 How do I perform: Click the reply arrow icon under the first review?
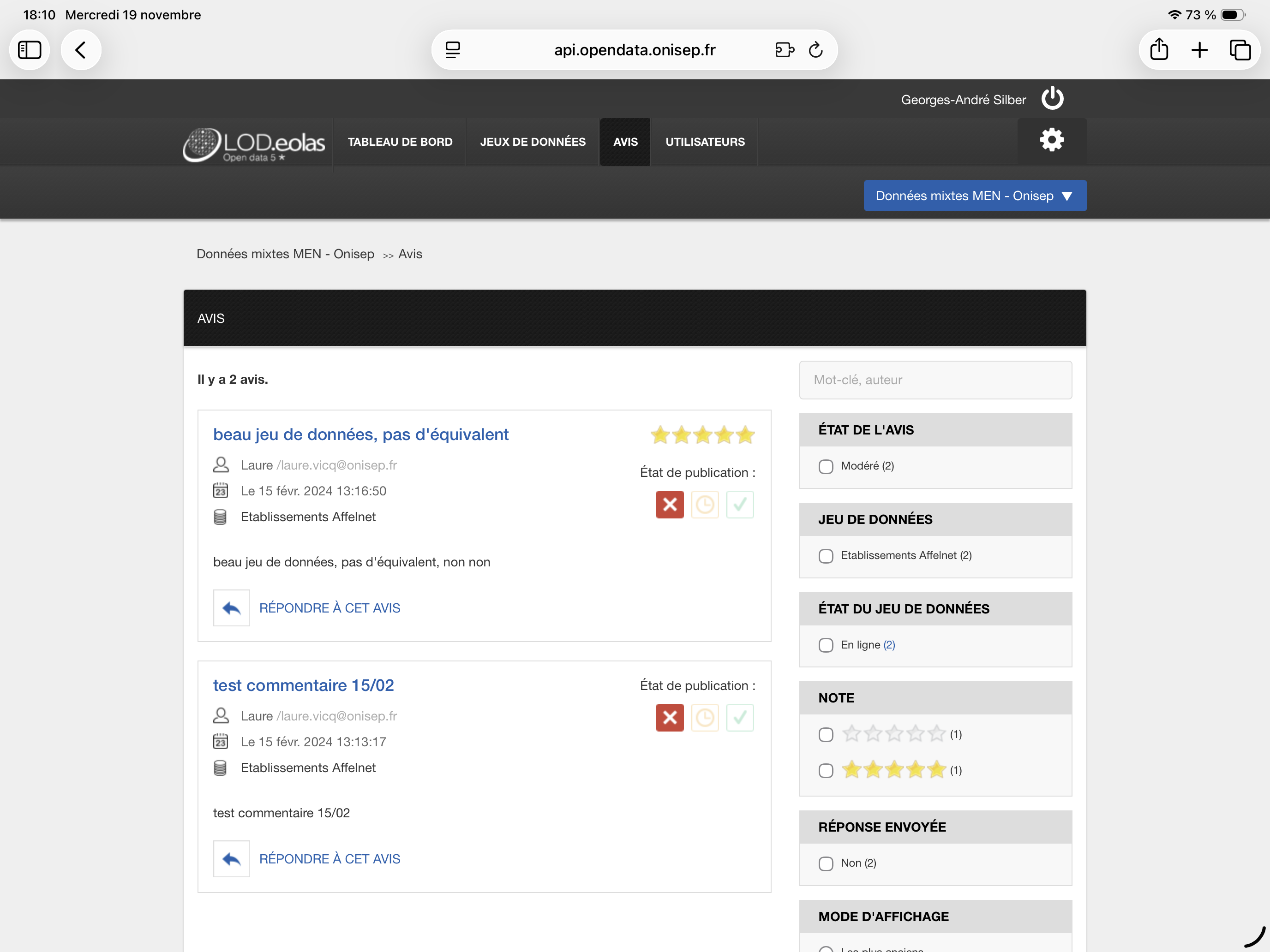pos(231,608)
